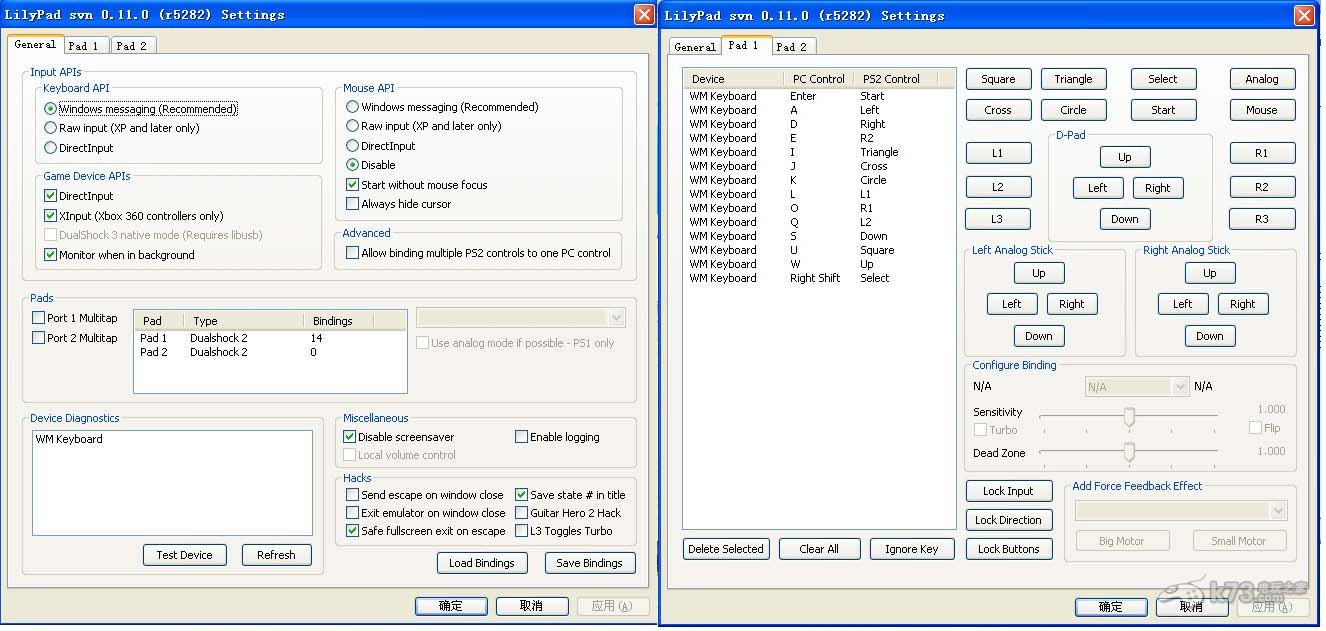Expand the Add Force Feedback Effect dropdown
1326x631 pixels.
(x=1180, y=511)
